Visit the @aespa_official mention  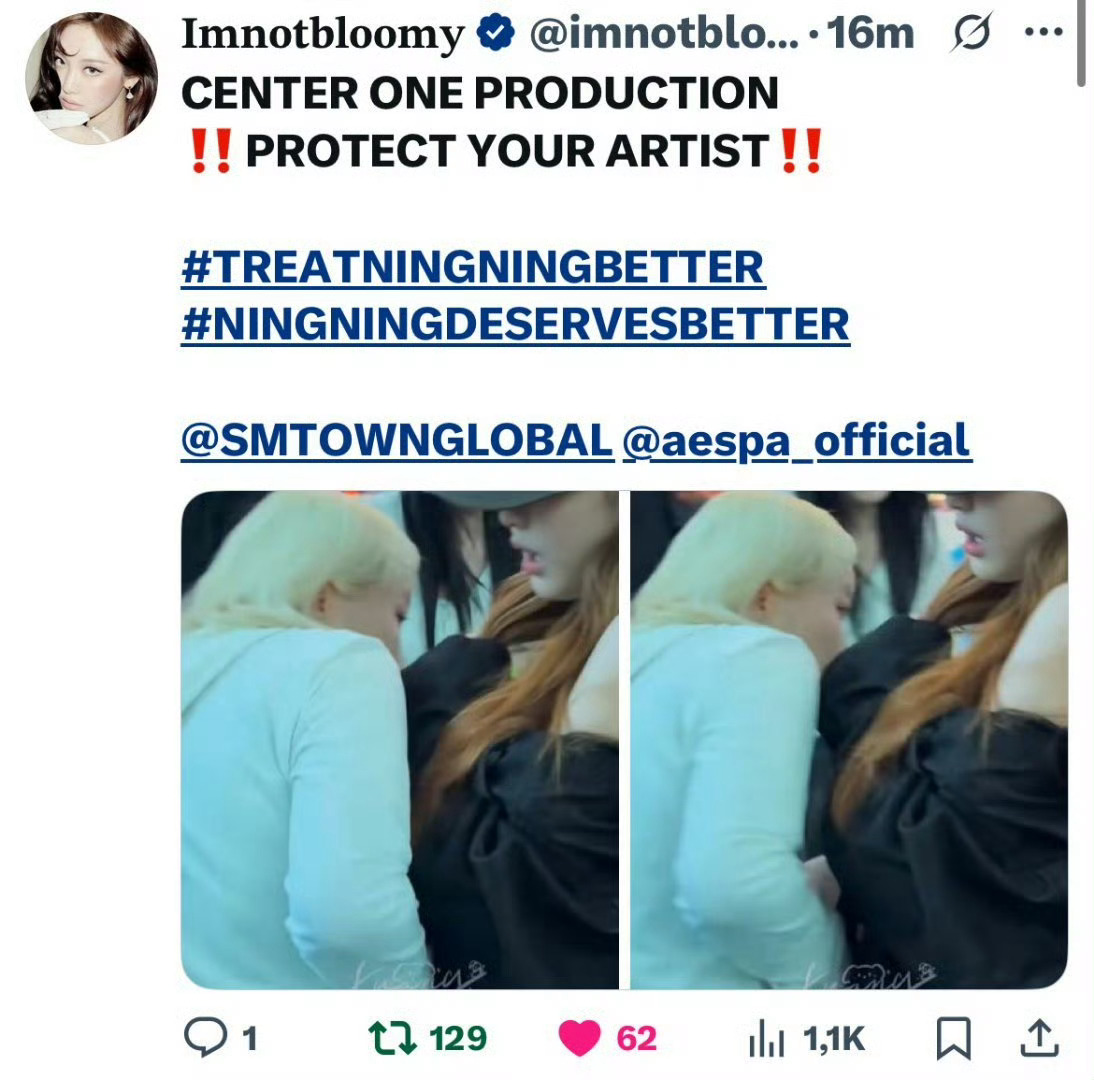(796, 441)
